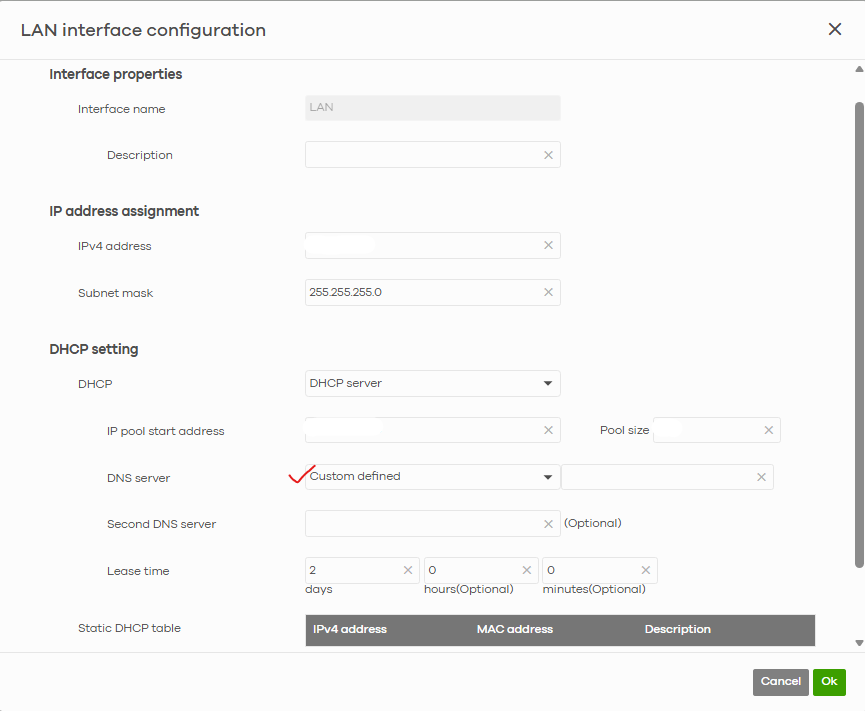
Task: Clear the Subnet mask value
Action: 548,292
